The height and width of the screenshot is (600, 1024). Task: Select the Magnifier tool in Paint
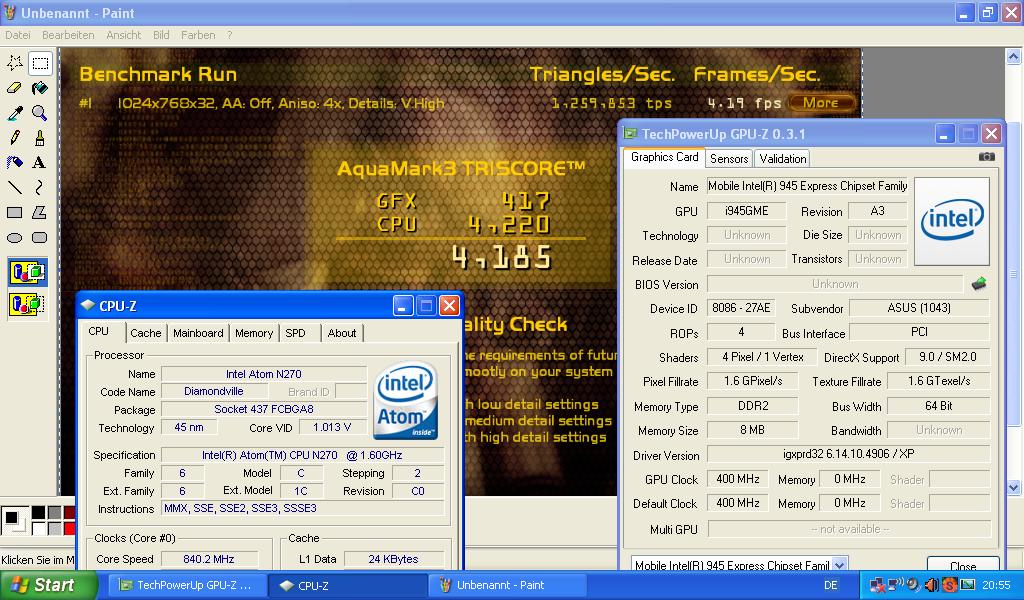click(40, 113)
